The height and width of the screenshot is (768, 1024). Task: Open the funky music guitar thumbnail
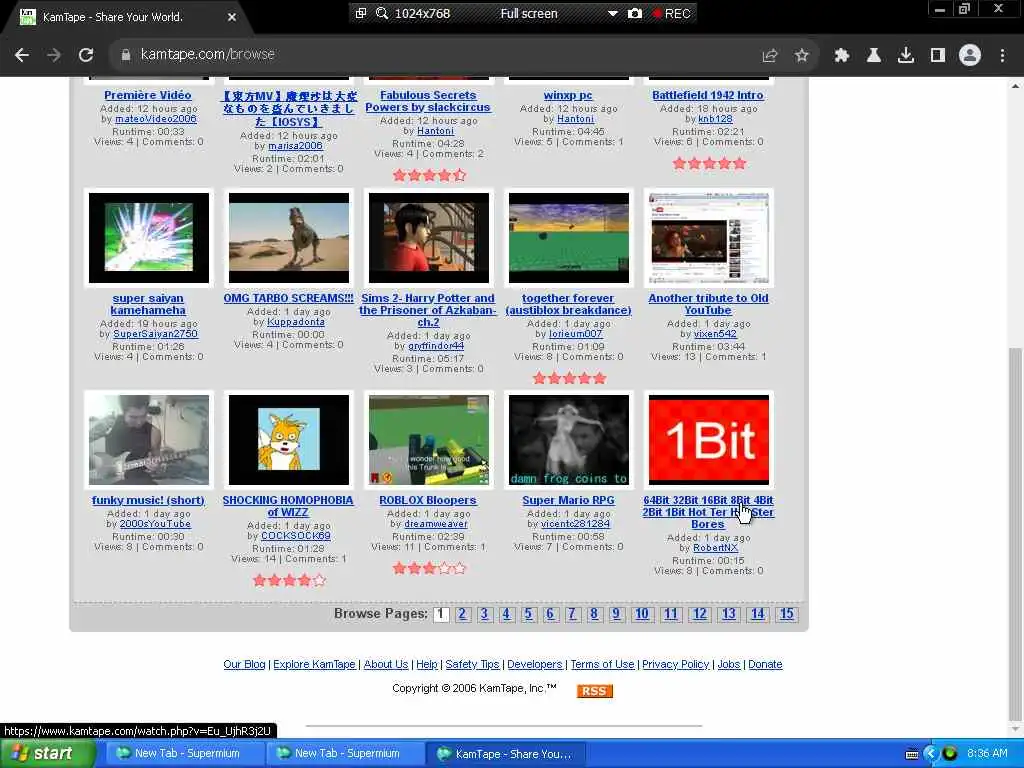coord(149,440)
